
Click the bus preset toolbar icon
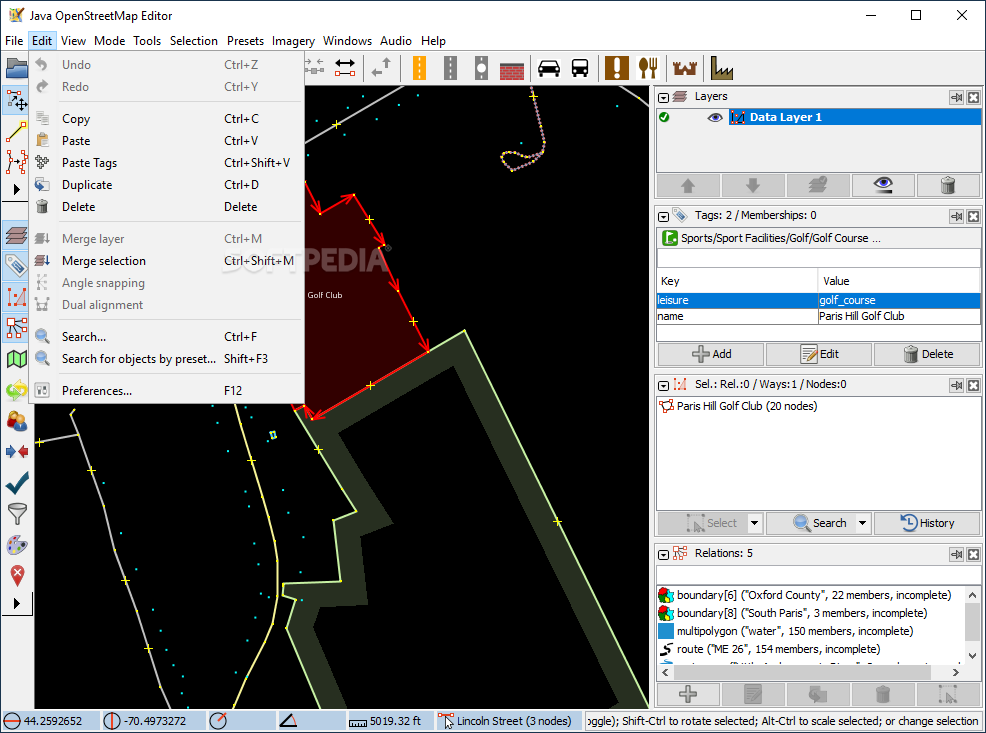580,68
